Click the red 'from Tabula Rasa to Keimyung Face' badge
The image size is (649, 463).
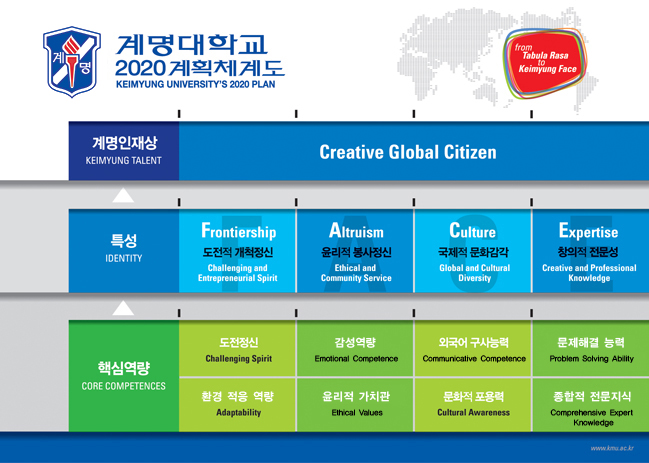545,63
